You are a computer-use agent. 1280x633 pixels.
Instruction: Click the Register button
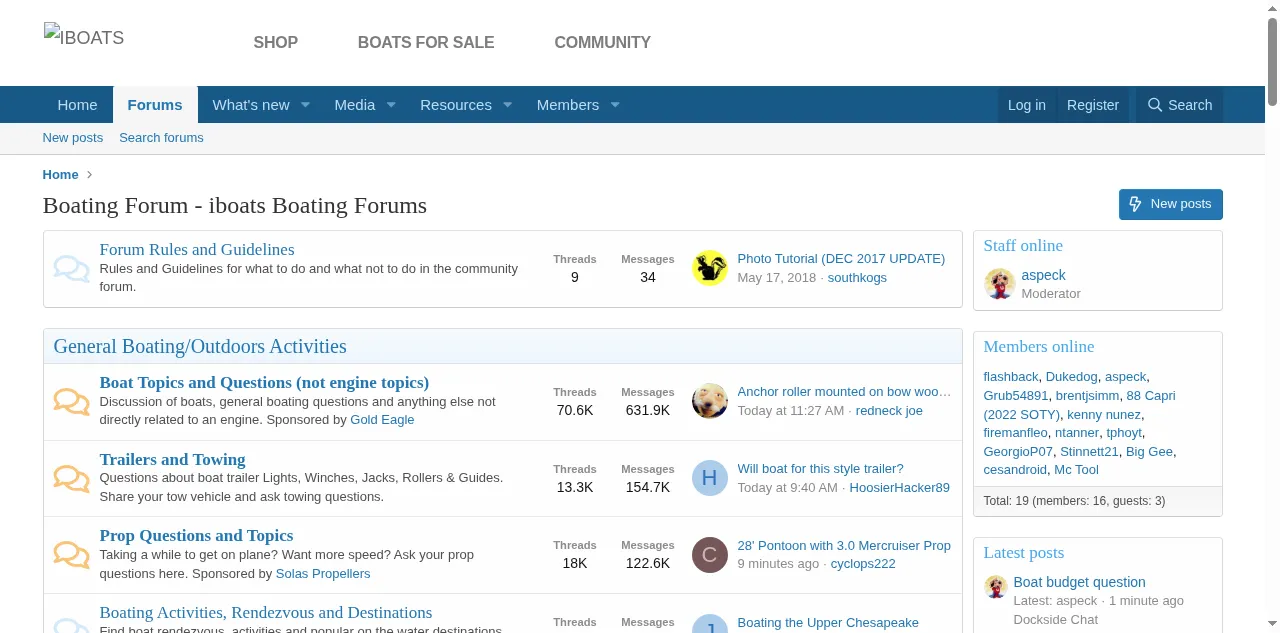1093,105
